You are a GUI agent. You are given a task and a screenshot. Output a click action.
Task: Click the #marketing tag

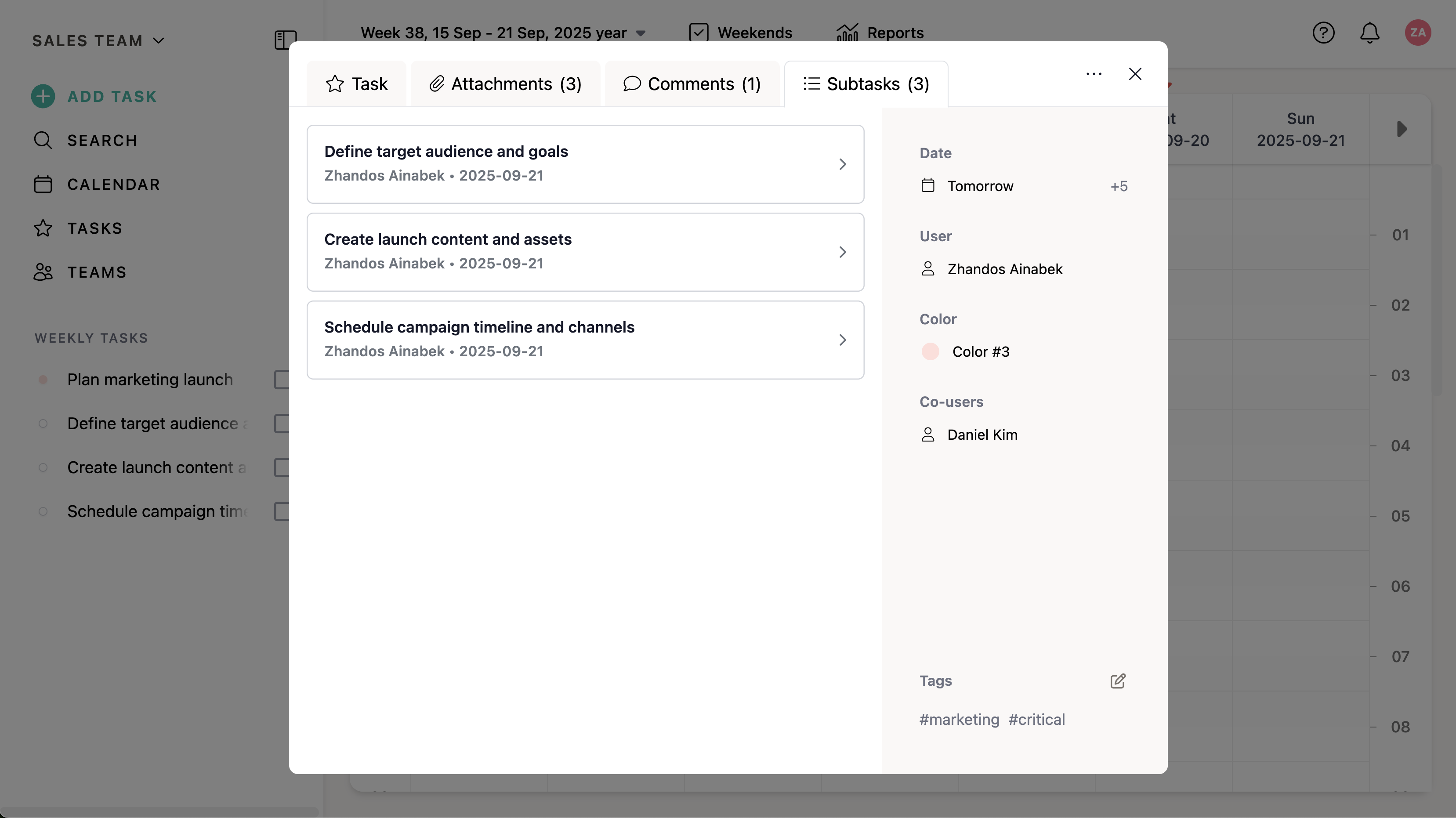tap(959, 720)
